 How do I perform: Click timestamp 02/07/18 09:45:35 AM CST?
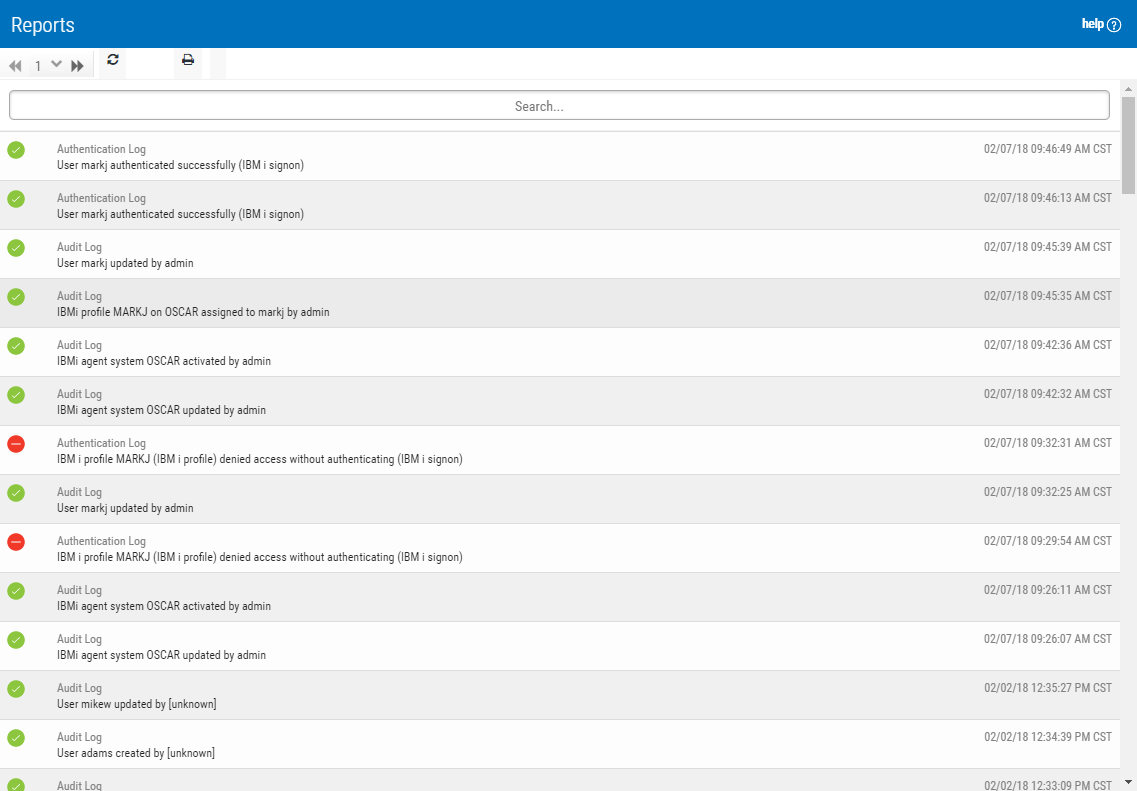coord(1048,296)
